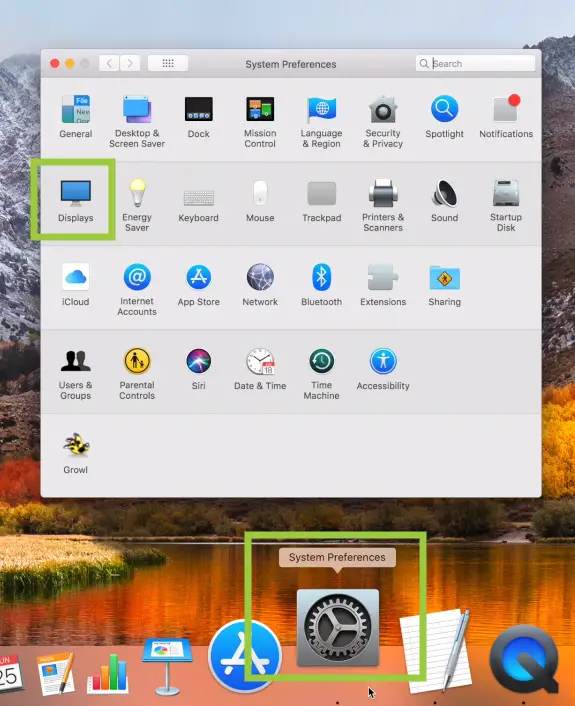
Task: Open Mouse preferences
Action: pos(260,201)
